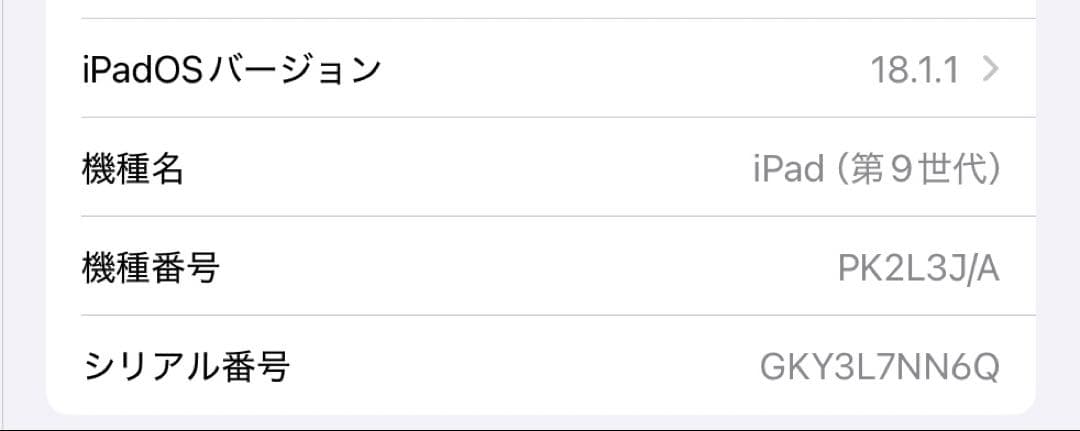This screenshot has height=431, width=1080.
Task: Tap the シリアル番号 label
Action: pos(186,366)
